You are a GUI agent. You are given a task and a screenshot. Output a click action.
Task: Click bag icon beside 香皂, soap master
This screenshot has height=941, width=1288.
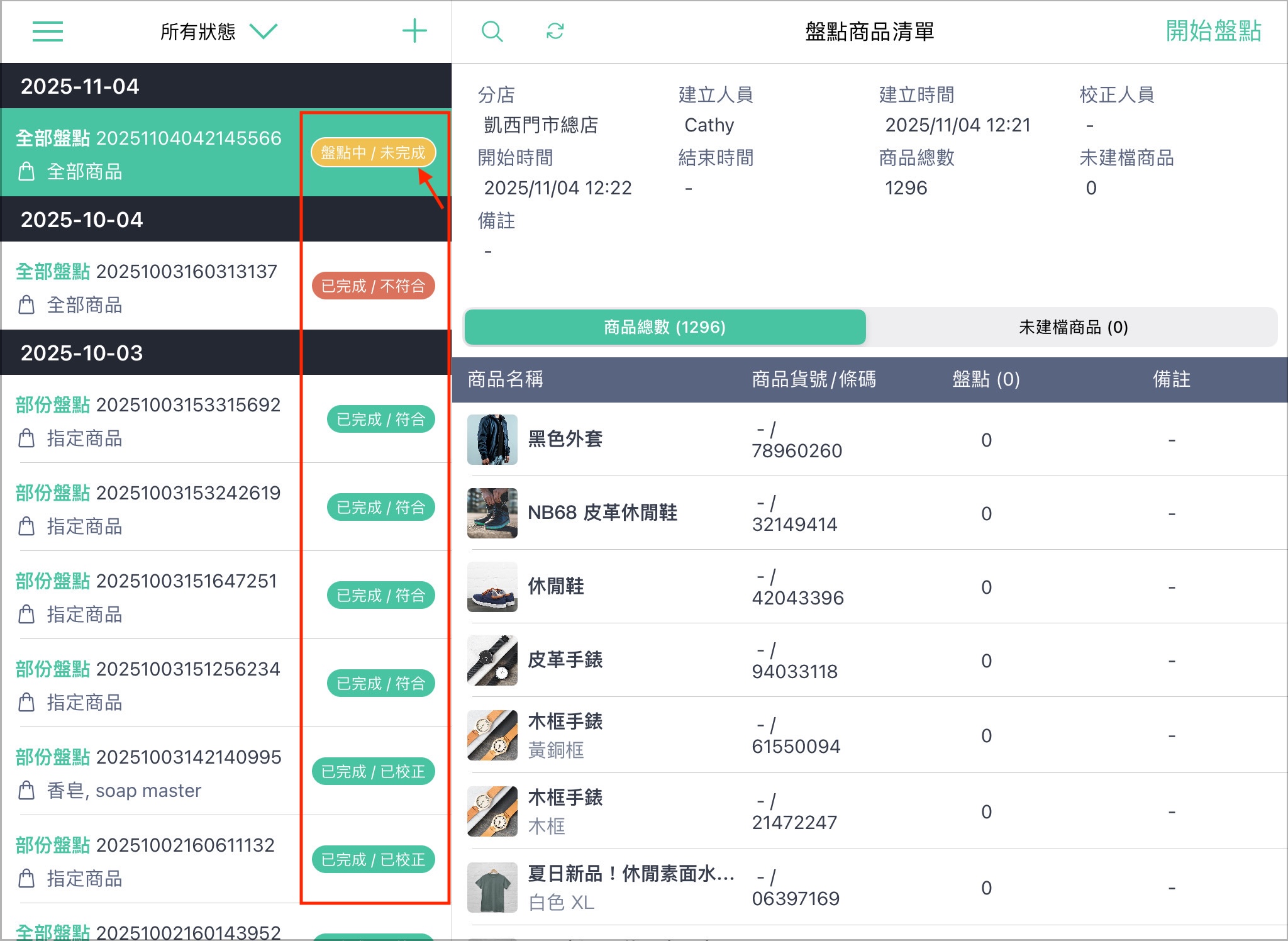click(x=26, y=790)
